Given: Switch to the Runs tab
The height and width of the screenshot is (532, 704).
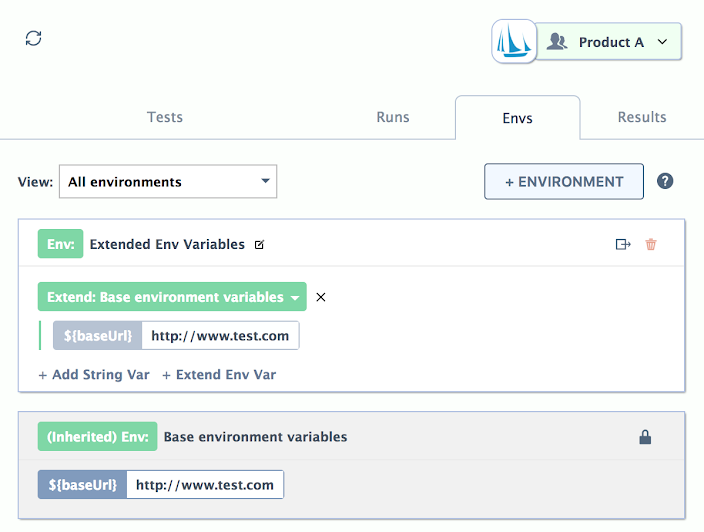Looking at the screenshot, I should click(x=393, y=117).
